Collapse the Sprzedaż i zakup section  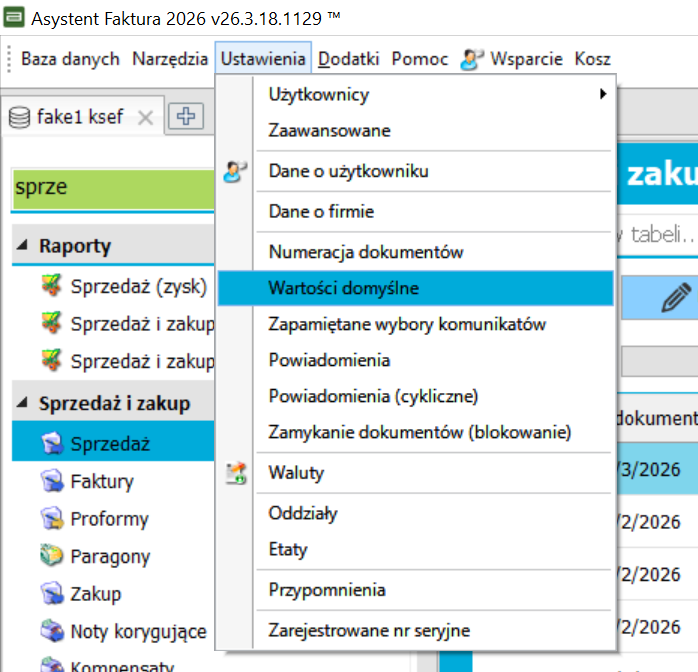[x=23, y=405]
